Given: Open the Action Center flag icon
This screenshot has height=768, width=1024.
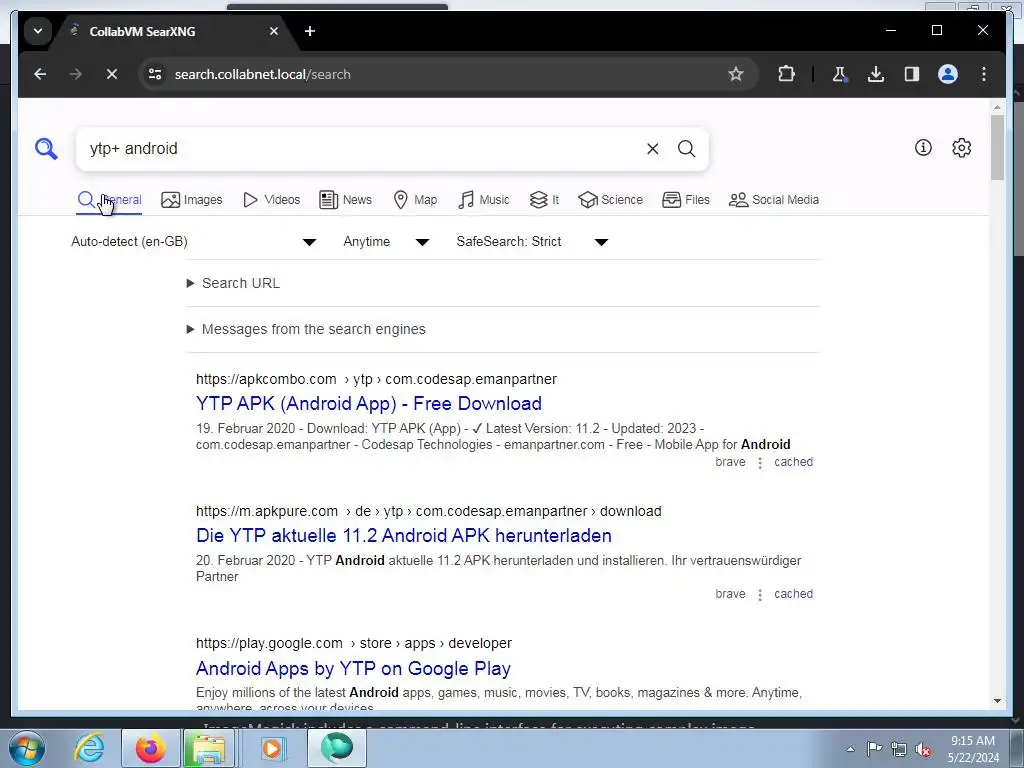Looking at the screenshot, I should (874, 749).
